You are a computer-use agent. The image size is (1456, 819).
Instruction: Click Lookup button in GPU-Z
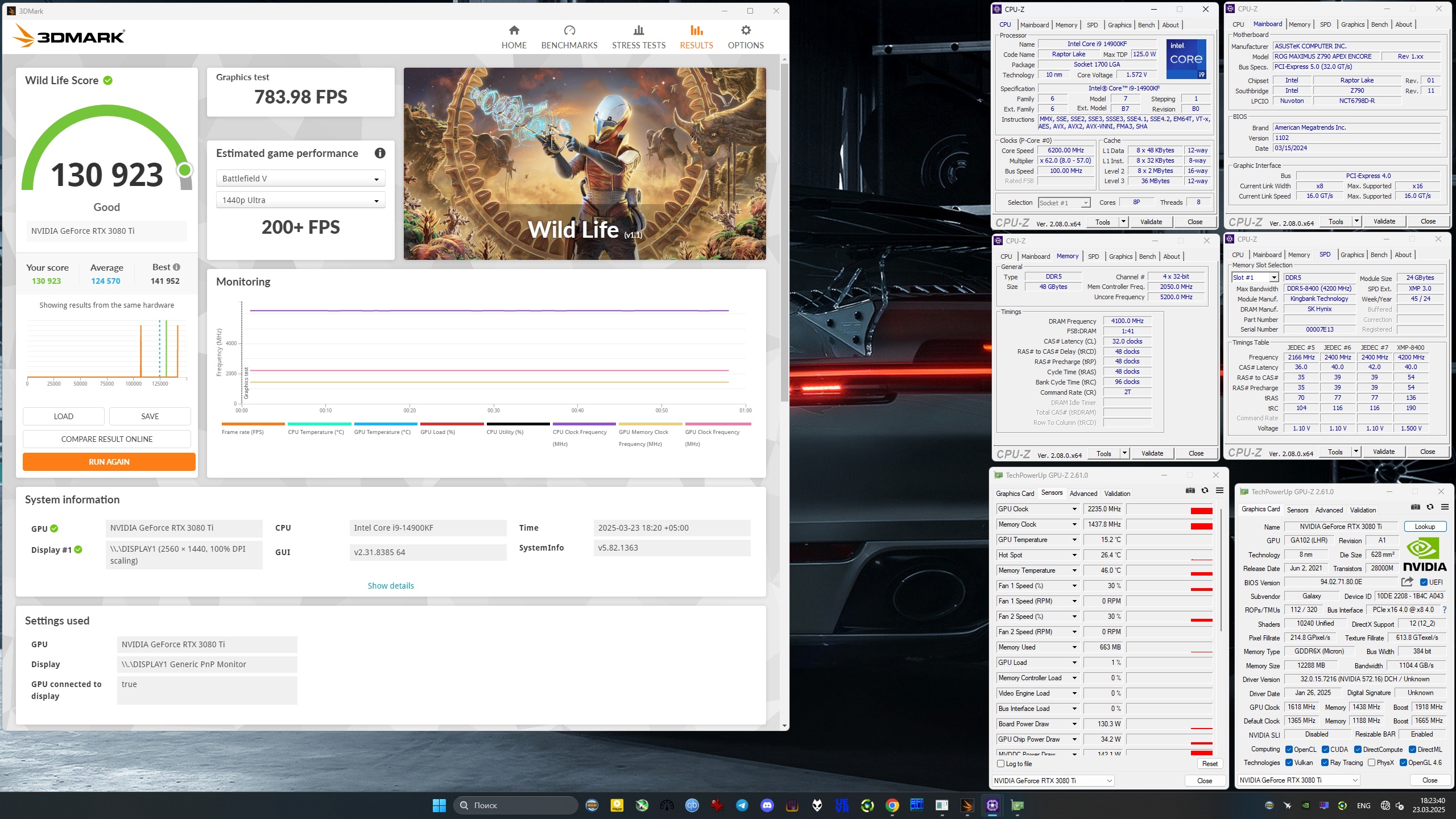[x=1425, y=527]
